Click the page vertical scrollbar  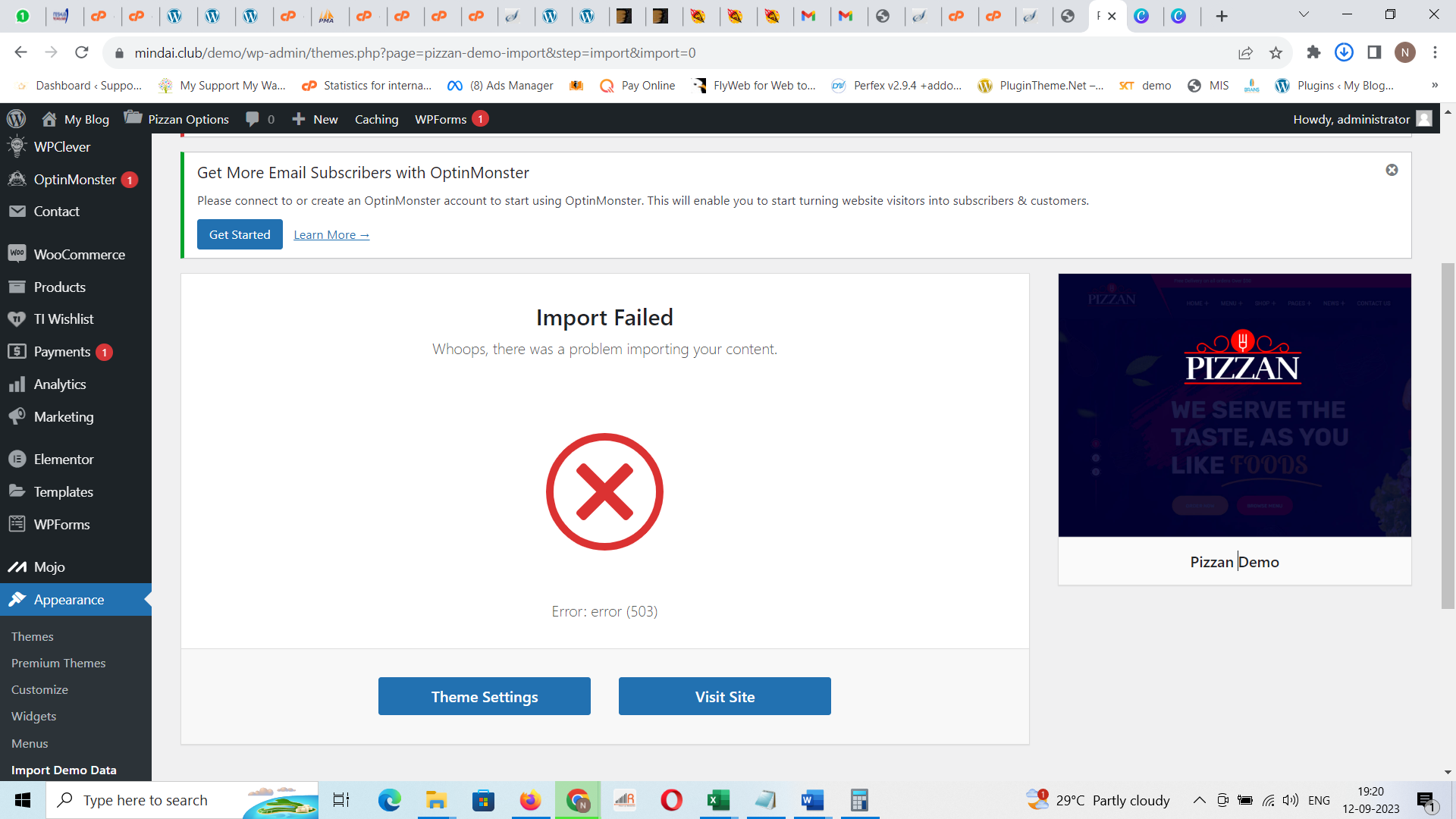tap(1448, 435)
